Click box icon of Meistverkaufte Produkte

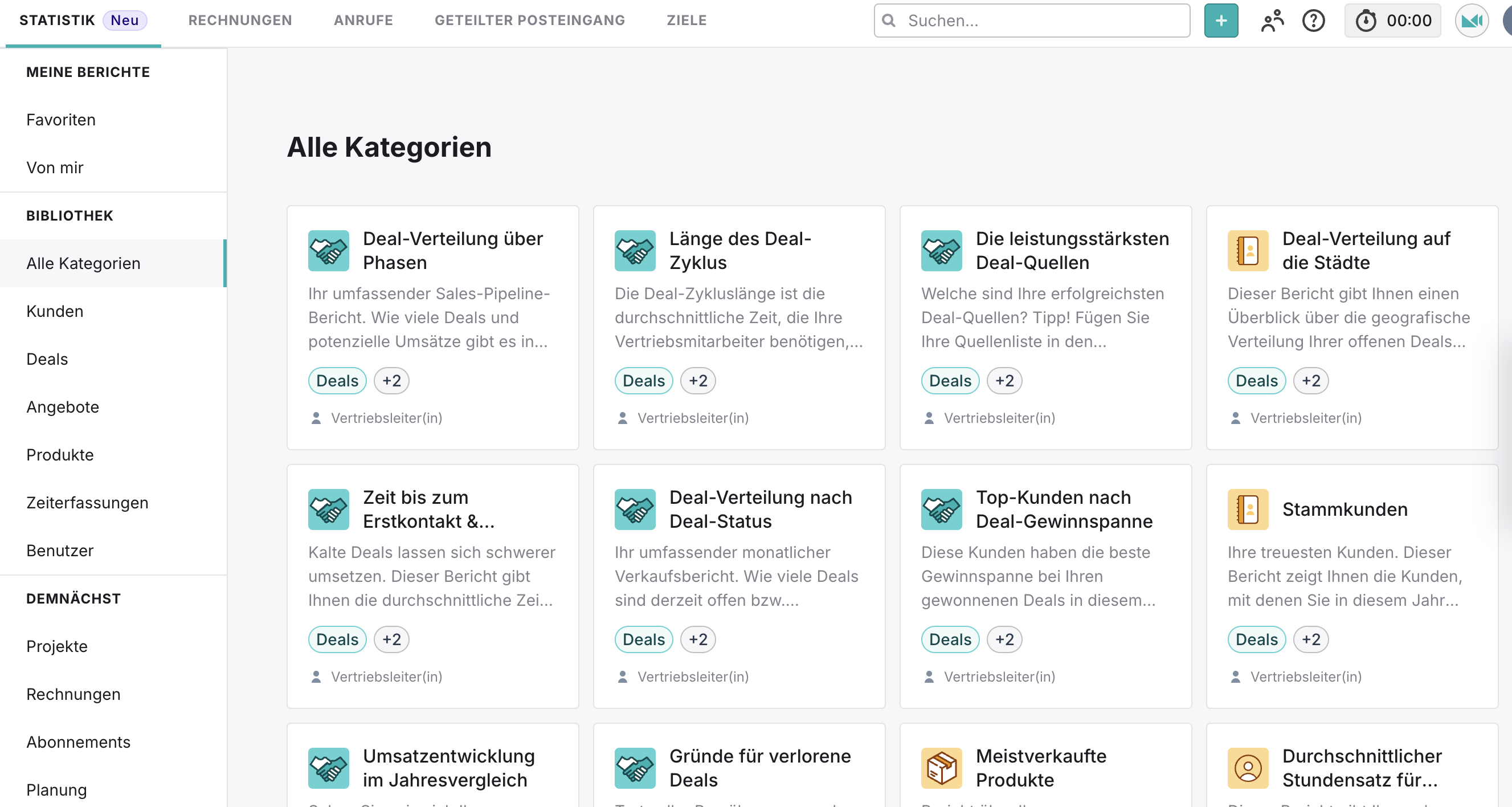(x=942, y=768)
